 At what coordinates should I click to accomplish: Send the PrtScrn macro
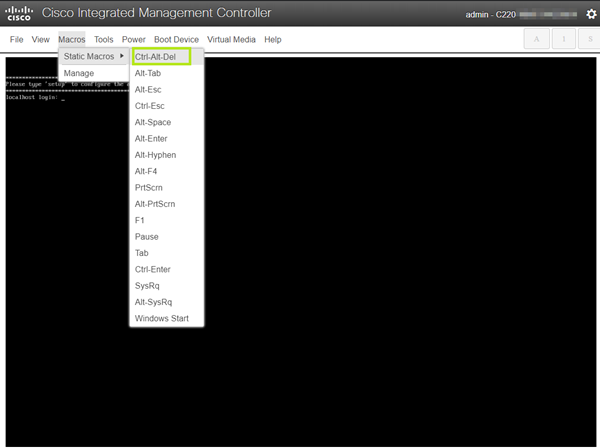point(167,188)
